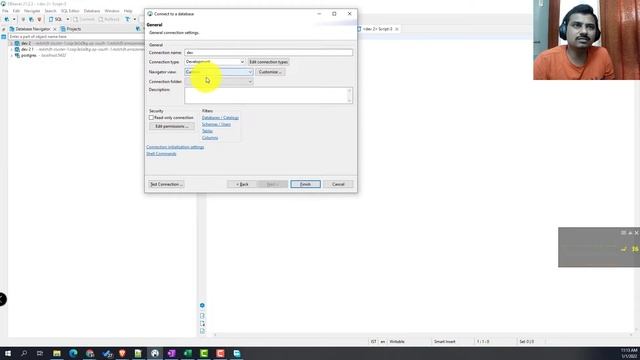Click the Edit permissions button

click(172, 127)
